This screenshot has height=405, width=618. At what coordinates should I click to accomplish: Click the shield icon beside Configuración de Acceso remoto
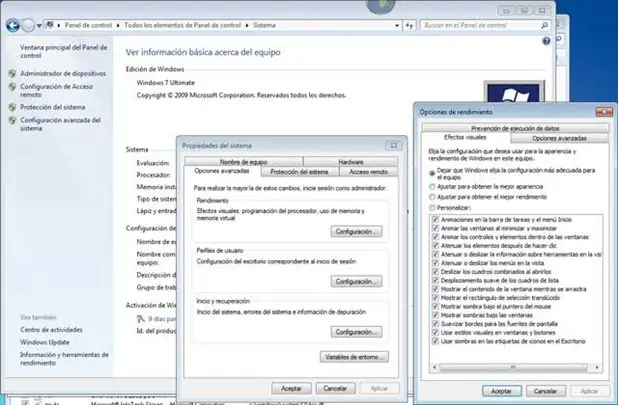point(13,87)
